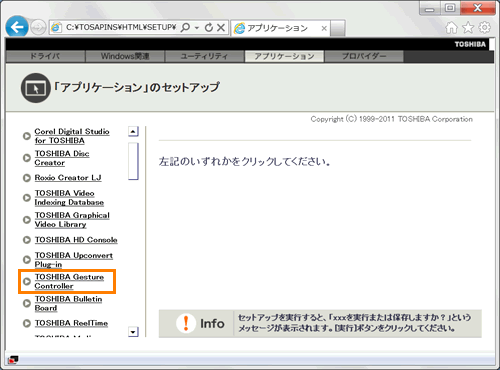Click the browser forward arrow button
500x370 pixels.
38,27
